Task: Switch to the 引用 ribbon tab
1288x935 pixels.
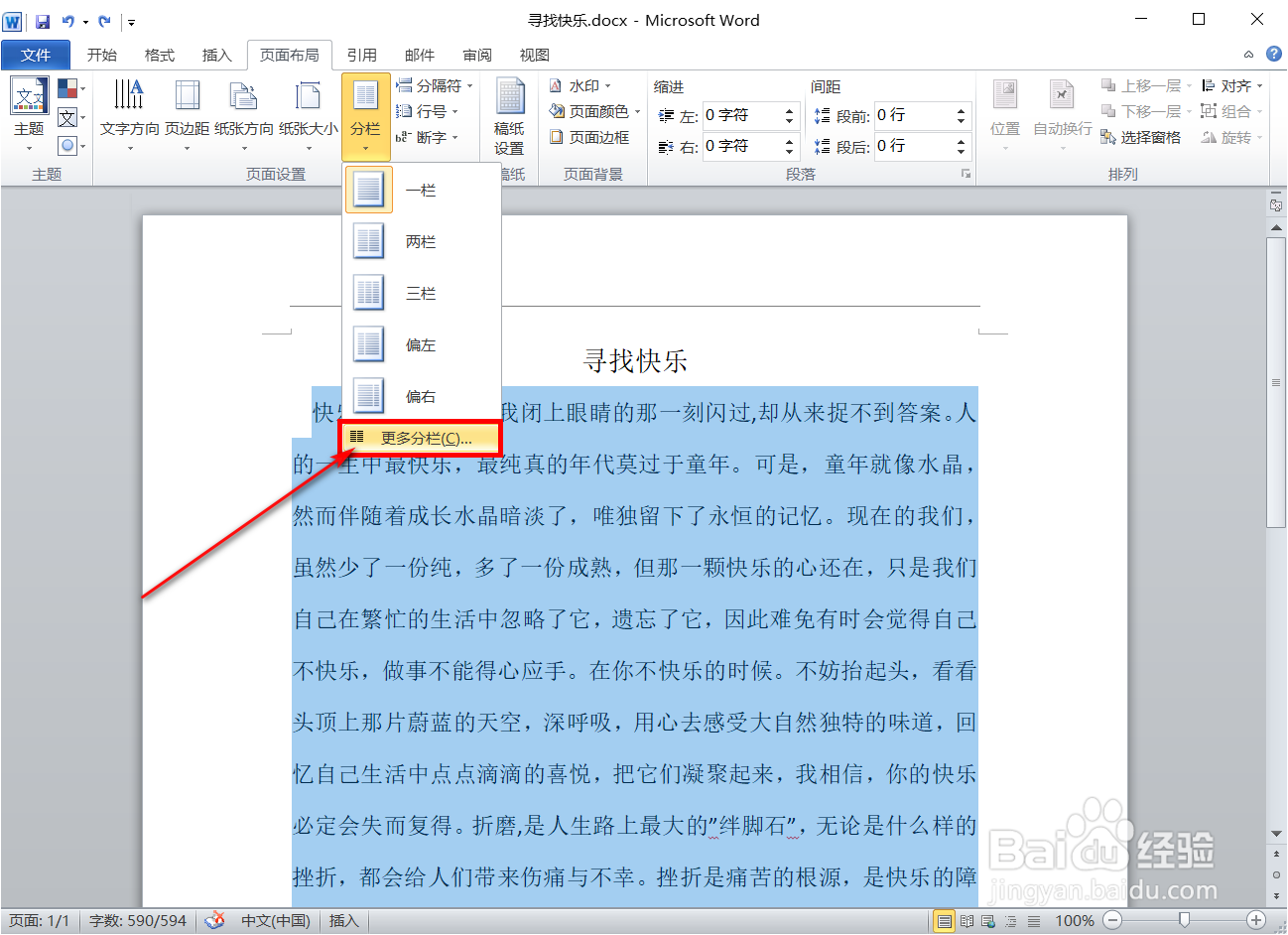Action: coord(363,55)
